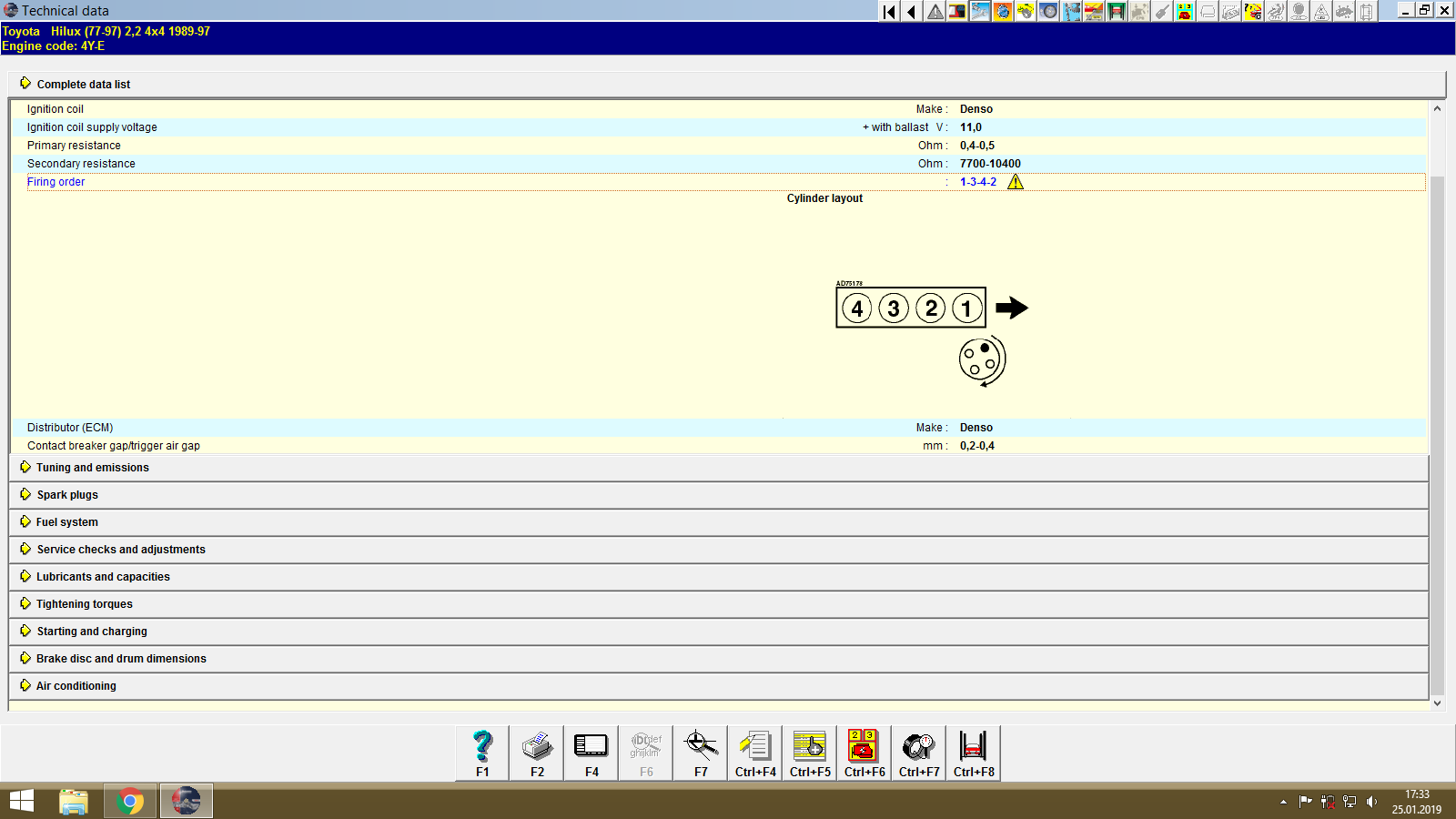Expand the Tuning and emissions section

tap(91, 467)
